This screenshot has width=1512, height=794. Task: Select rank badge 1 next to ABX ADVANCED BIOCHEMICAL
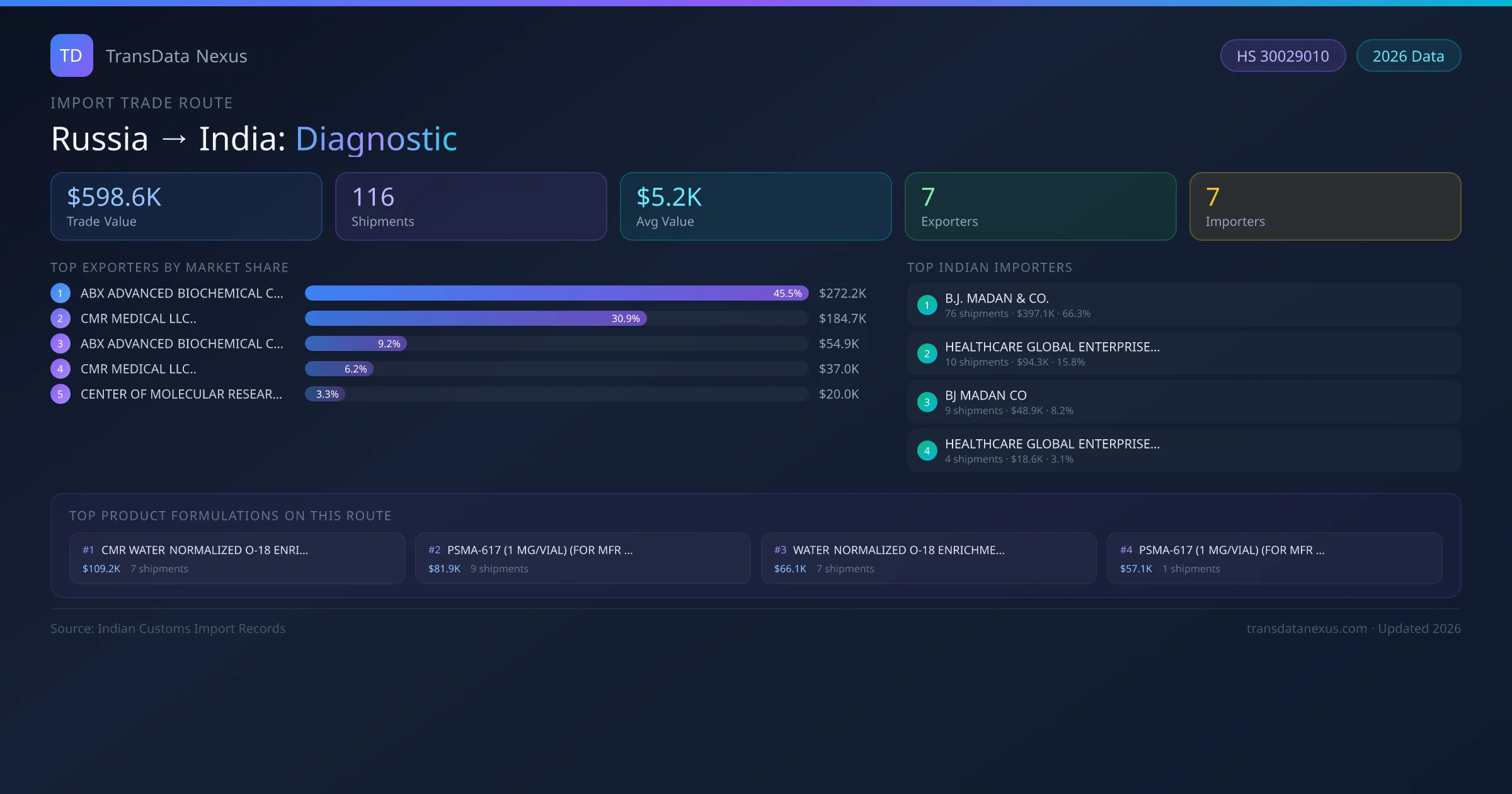(60, 293)
